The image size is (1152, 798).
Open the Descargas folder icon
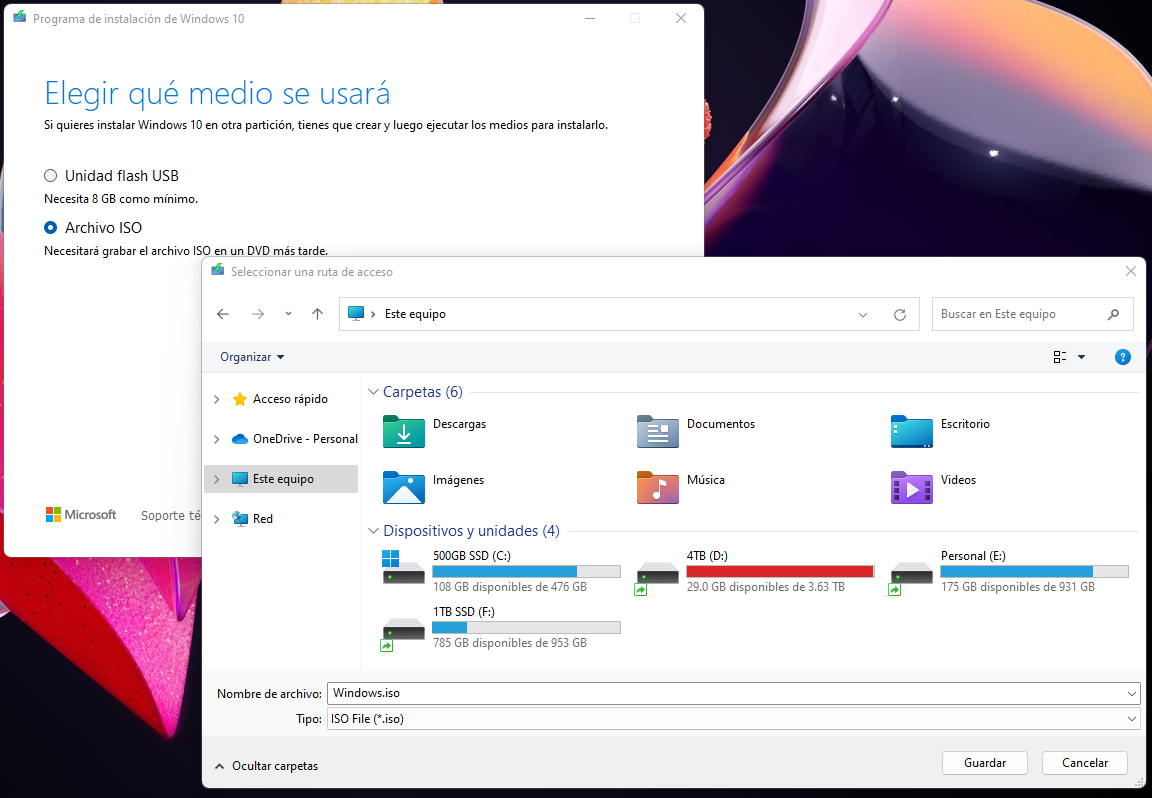coord(403,432)
